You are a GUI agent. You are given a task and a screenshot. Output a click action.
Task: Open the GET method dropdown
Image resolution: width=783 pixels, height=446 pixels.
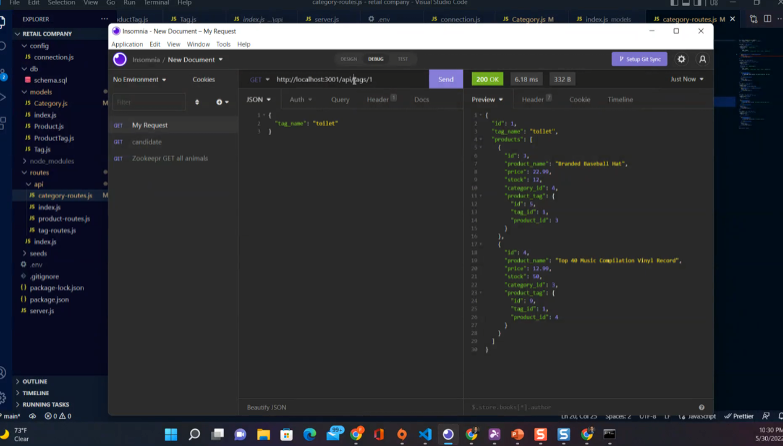coord(260,79)
